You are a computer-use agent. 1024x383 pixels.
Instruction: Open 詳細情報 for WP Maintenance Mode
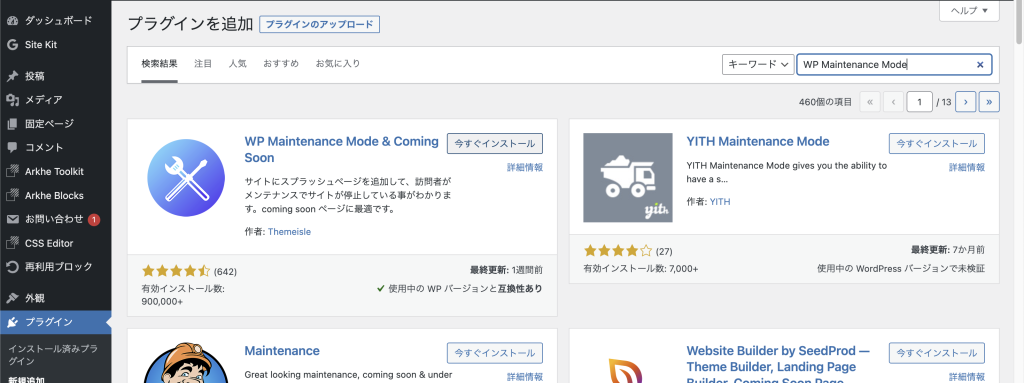click(524, 168)
